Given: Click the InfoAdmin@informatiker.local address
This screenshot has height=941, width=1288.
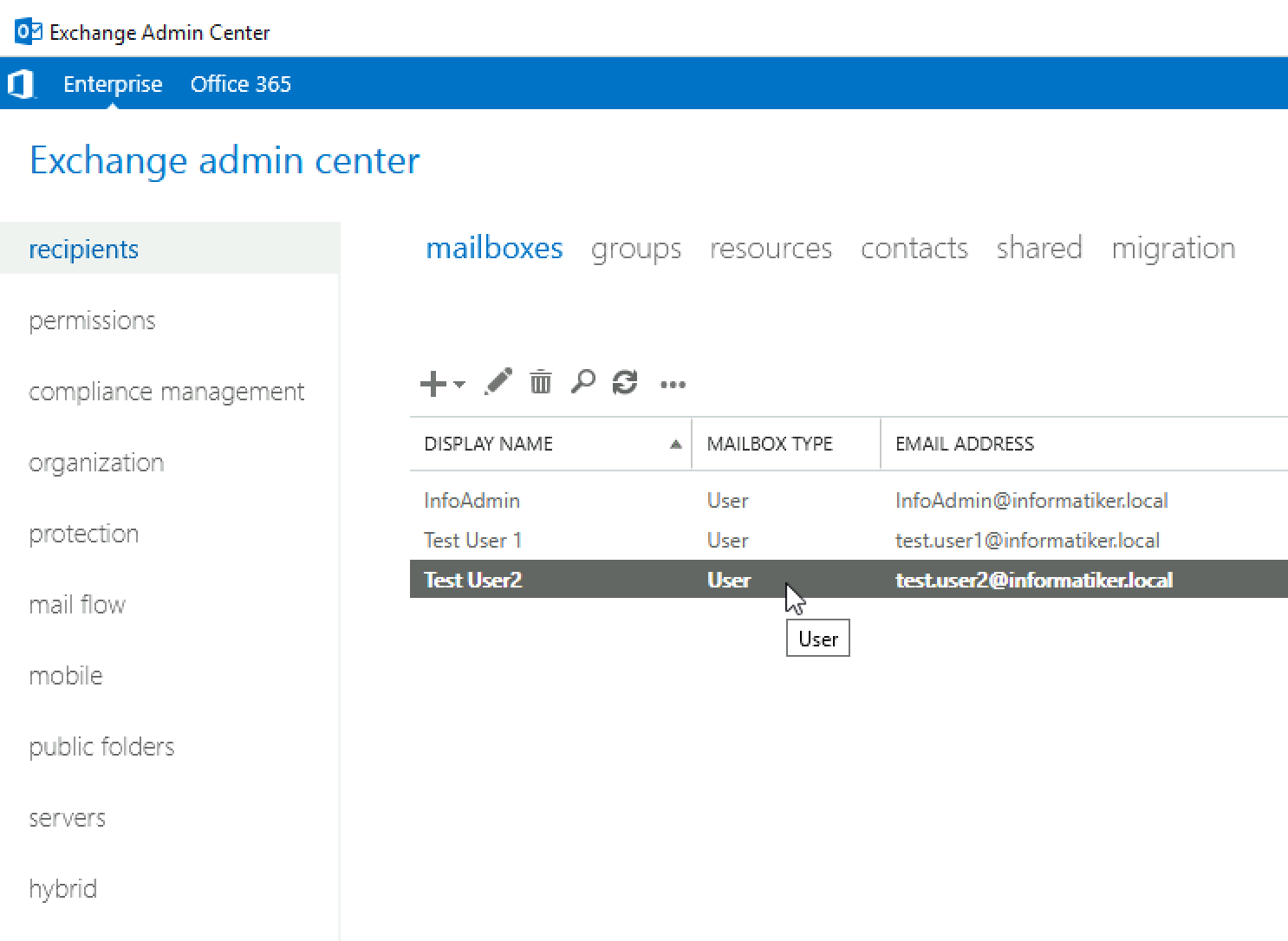Looking at the screenshot, I should tap(1031, 500).
